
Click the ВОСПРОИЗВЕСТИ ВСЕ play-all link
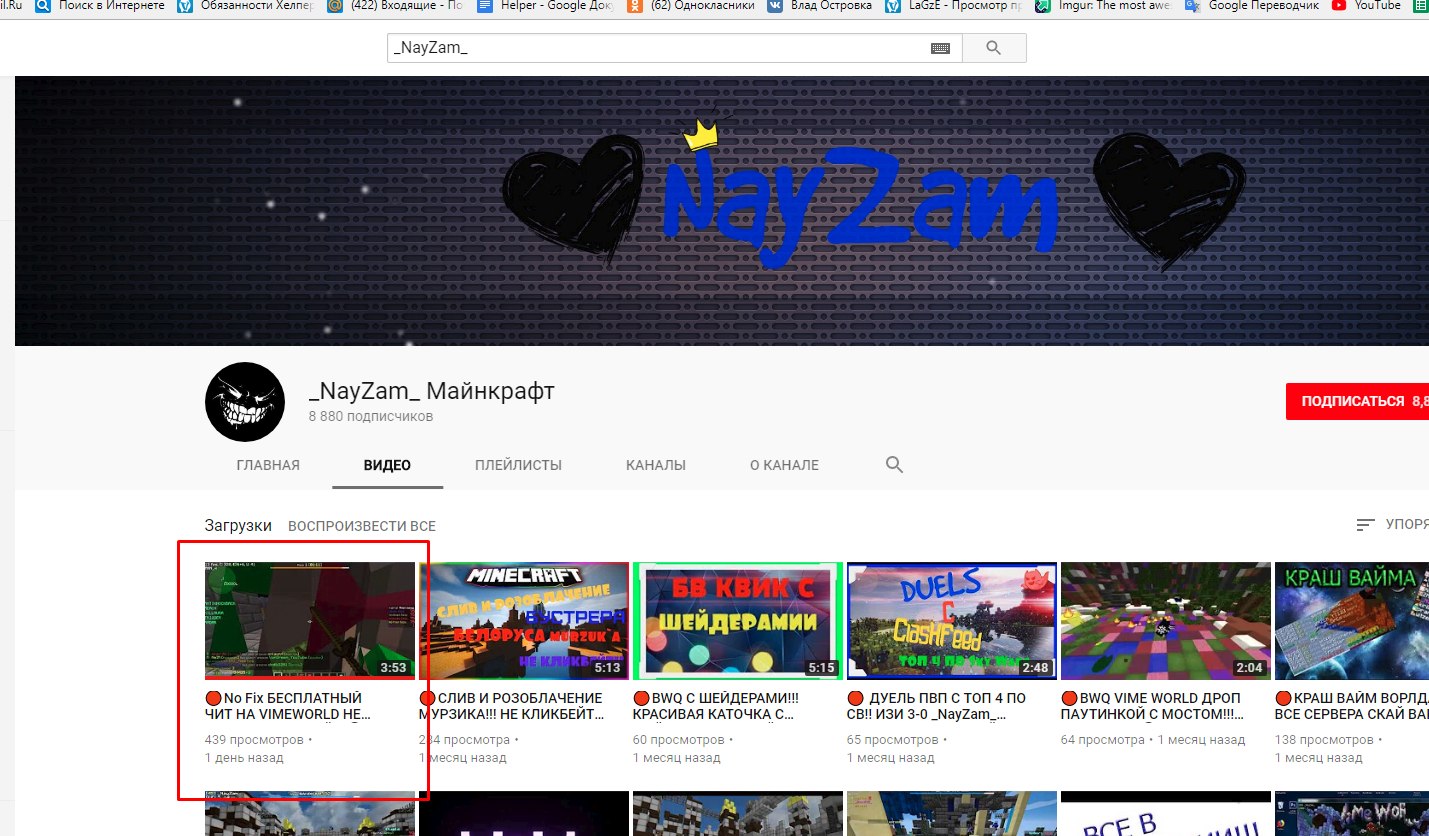(362, 526)
